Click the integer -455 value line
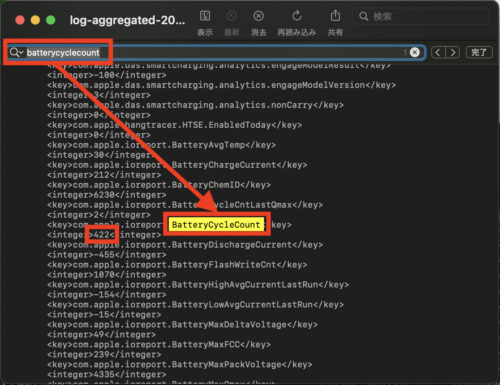This screenshot has width=500, height=385. coord(107,255)
